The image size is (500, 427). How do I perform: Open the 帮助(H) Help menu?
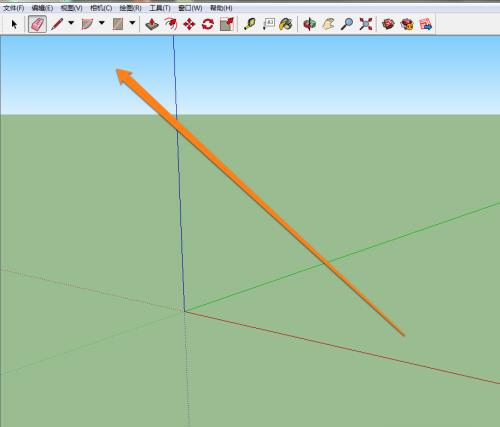pyautogui.click(x=221, y=8)
